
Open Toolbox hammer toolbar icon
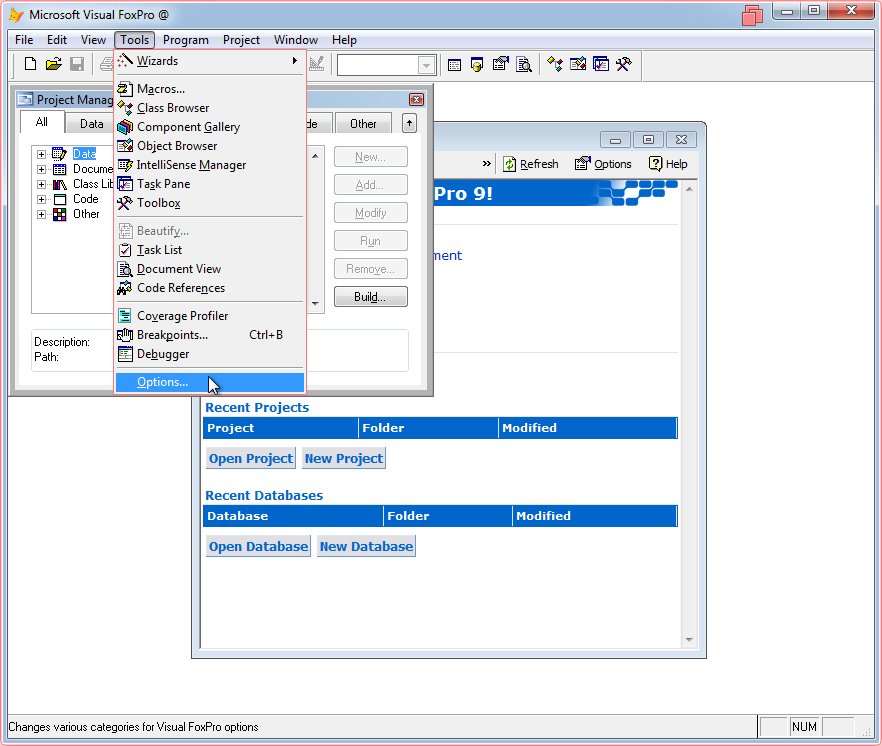pos(623,65)
